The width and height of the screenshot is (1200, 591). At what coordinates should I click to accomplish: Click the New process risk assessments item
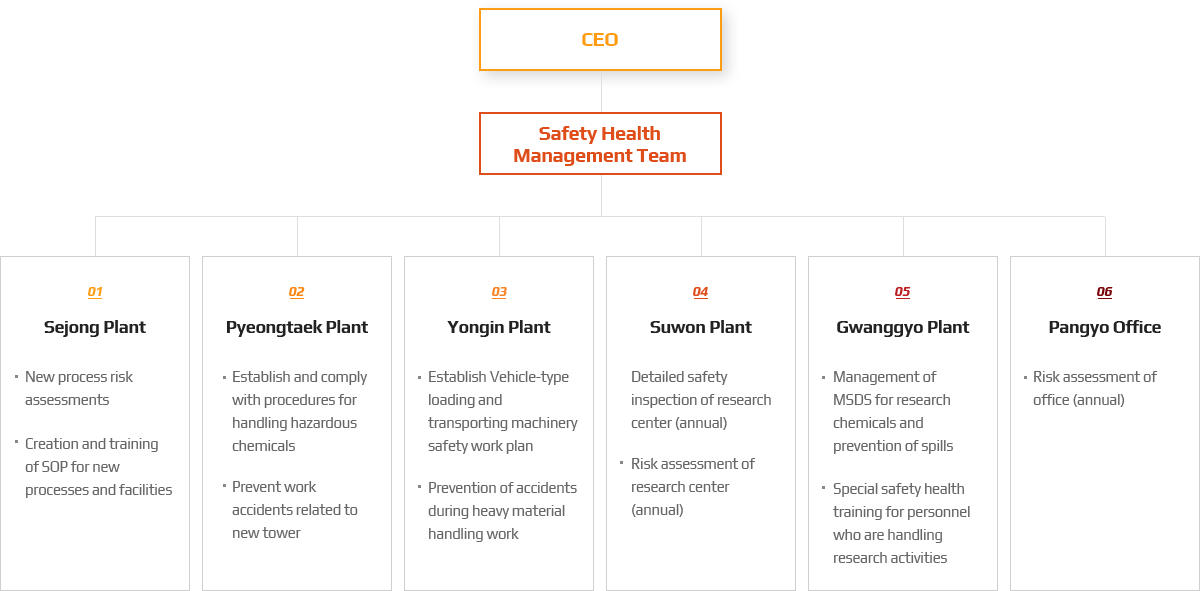click(x=79, y=388)
